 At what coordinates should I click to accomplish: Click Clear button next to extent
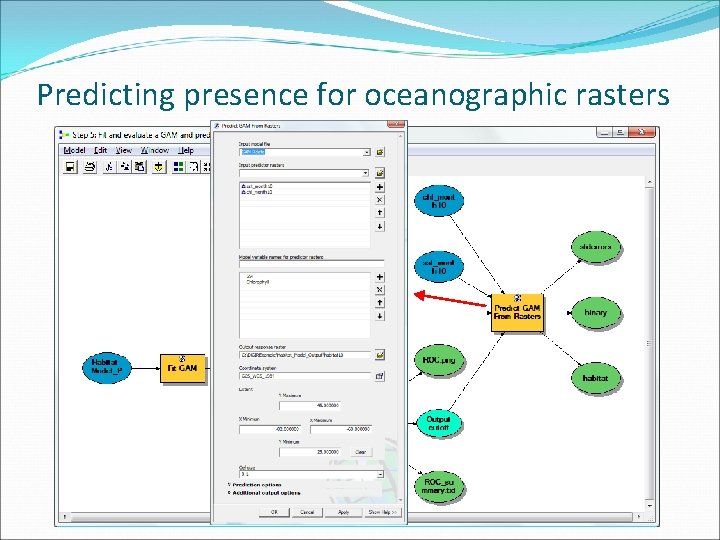point(361,452)
